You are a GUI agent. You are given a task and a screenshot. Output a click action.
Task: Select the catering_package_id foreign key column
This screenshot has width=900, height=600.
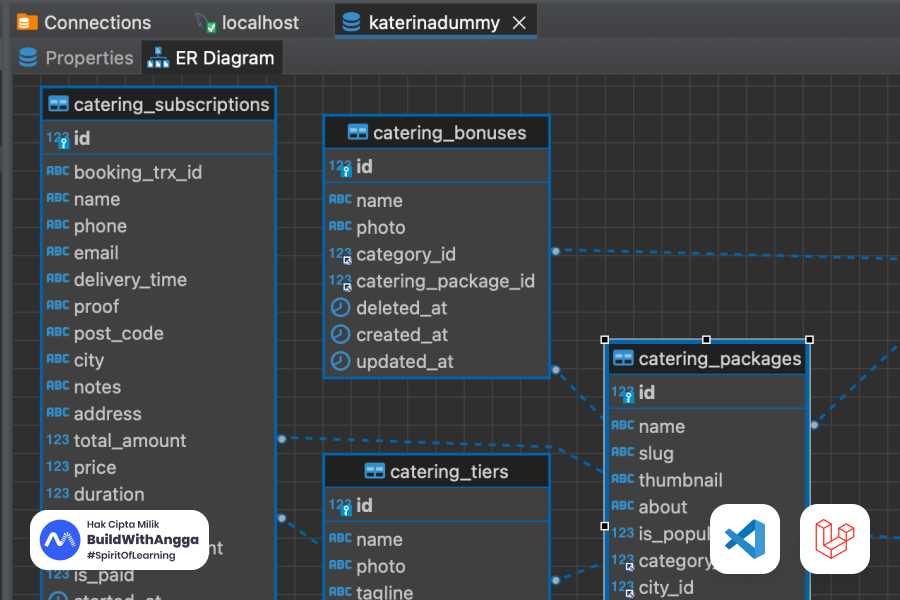click(445, 281)
